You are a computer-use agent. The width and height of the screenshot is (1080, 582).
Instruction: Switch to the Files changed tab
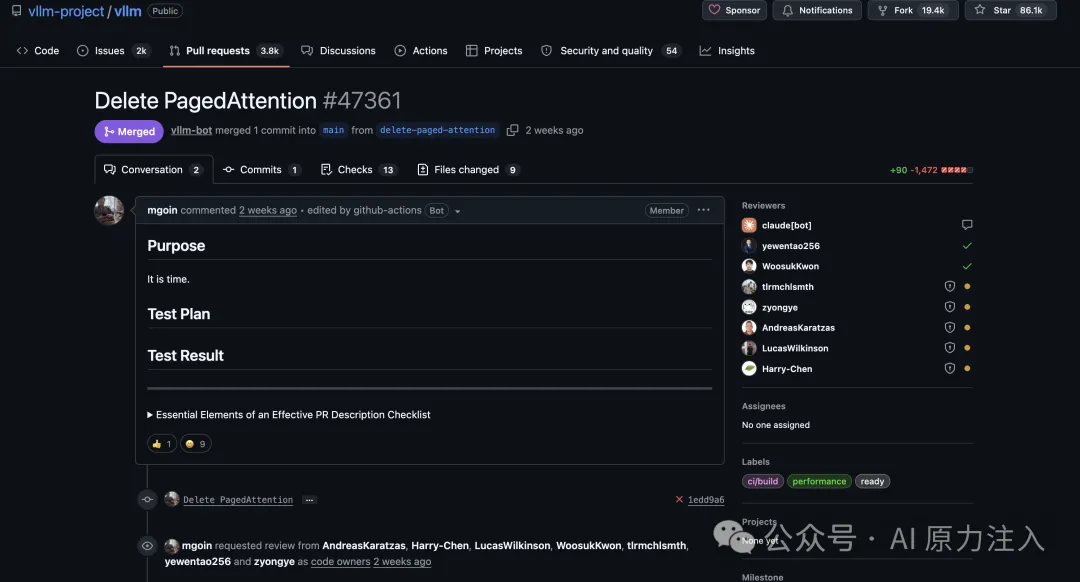468,169
